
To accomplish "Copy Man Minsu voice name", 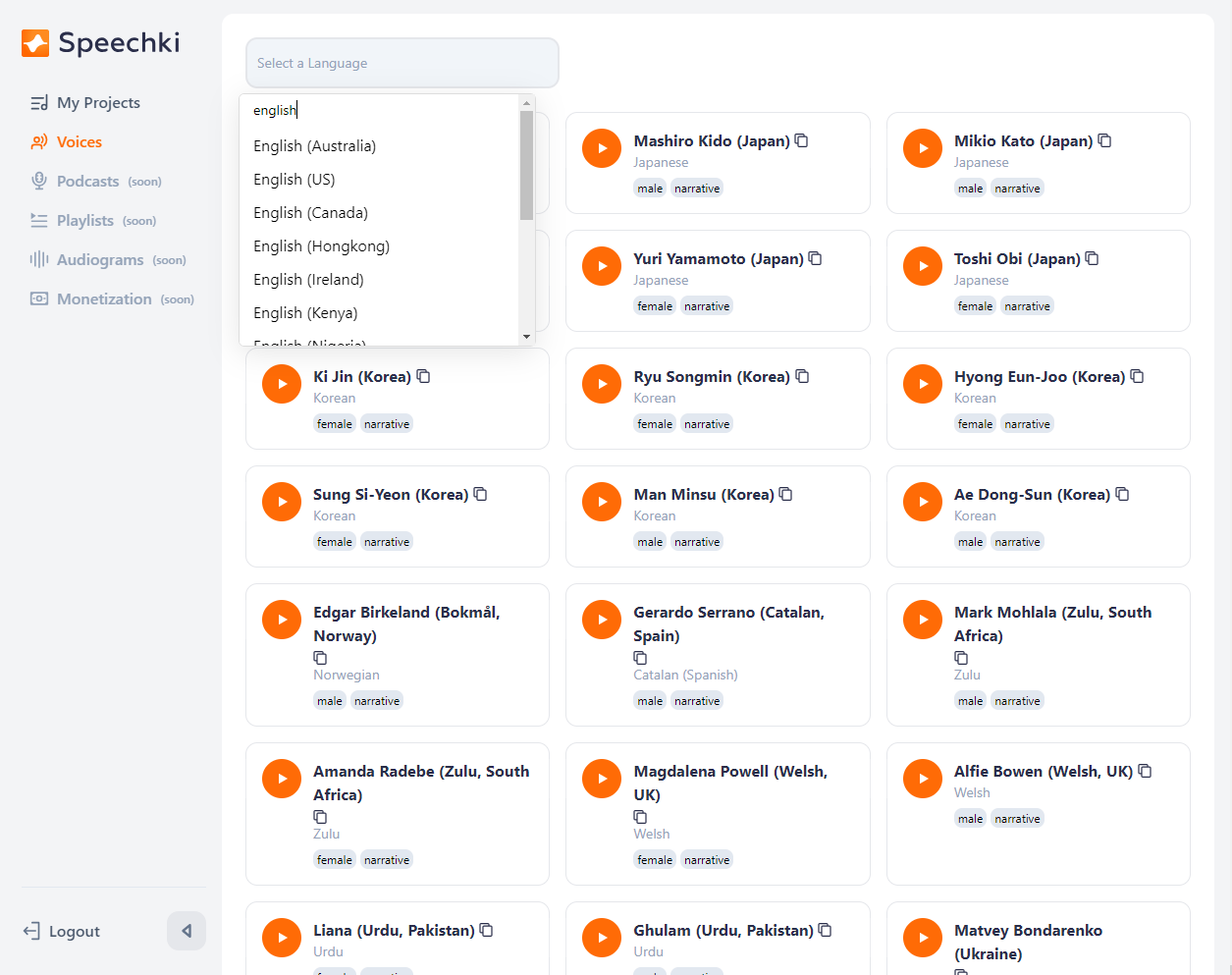I will pyautogui.click(x=786, y=494).
